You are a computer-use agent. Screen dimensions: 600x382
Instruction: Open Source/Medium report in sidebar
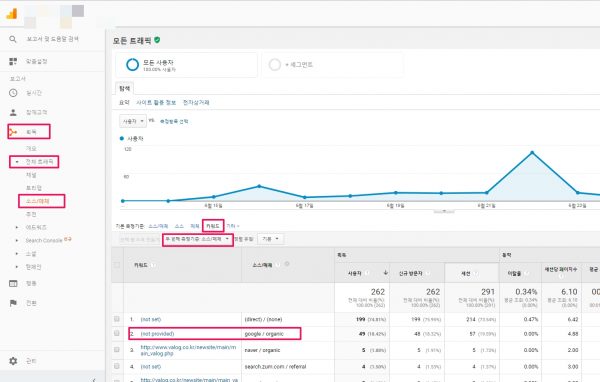pyautogui.click(x=38, y=201)
